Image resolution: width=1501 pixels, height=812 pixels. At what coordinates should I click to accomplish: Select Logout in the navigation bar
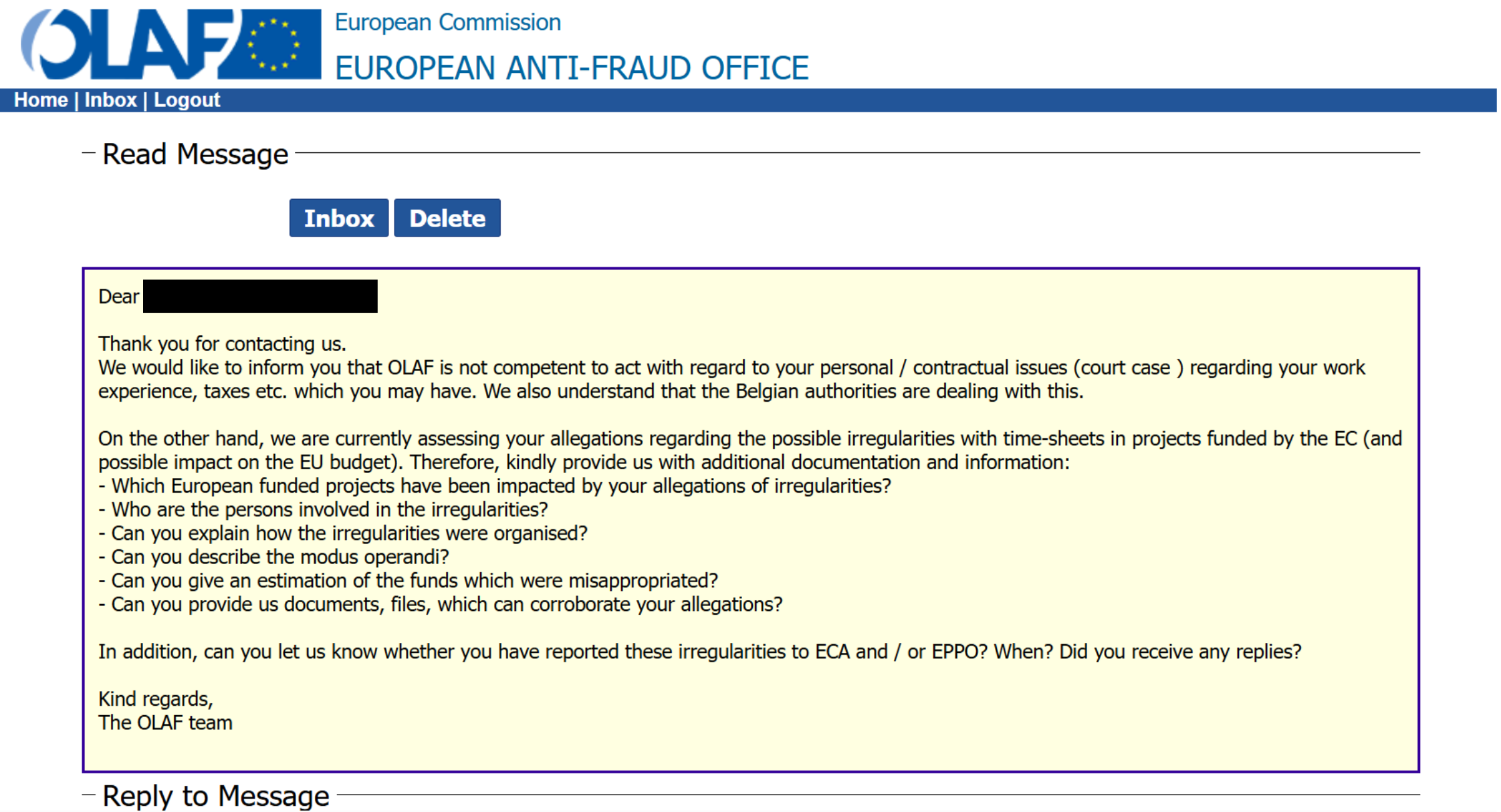187,100
